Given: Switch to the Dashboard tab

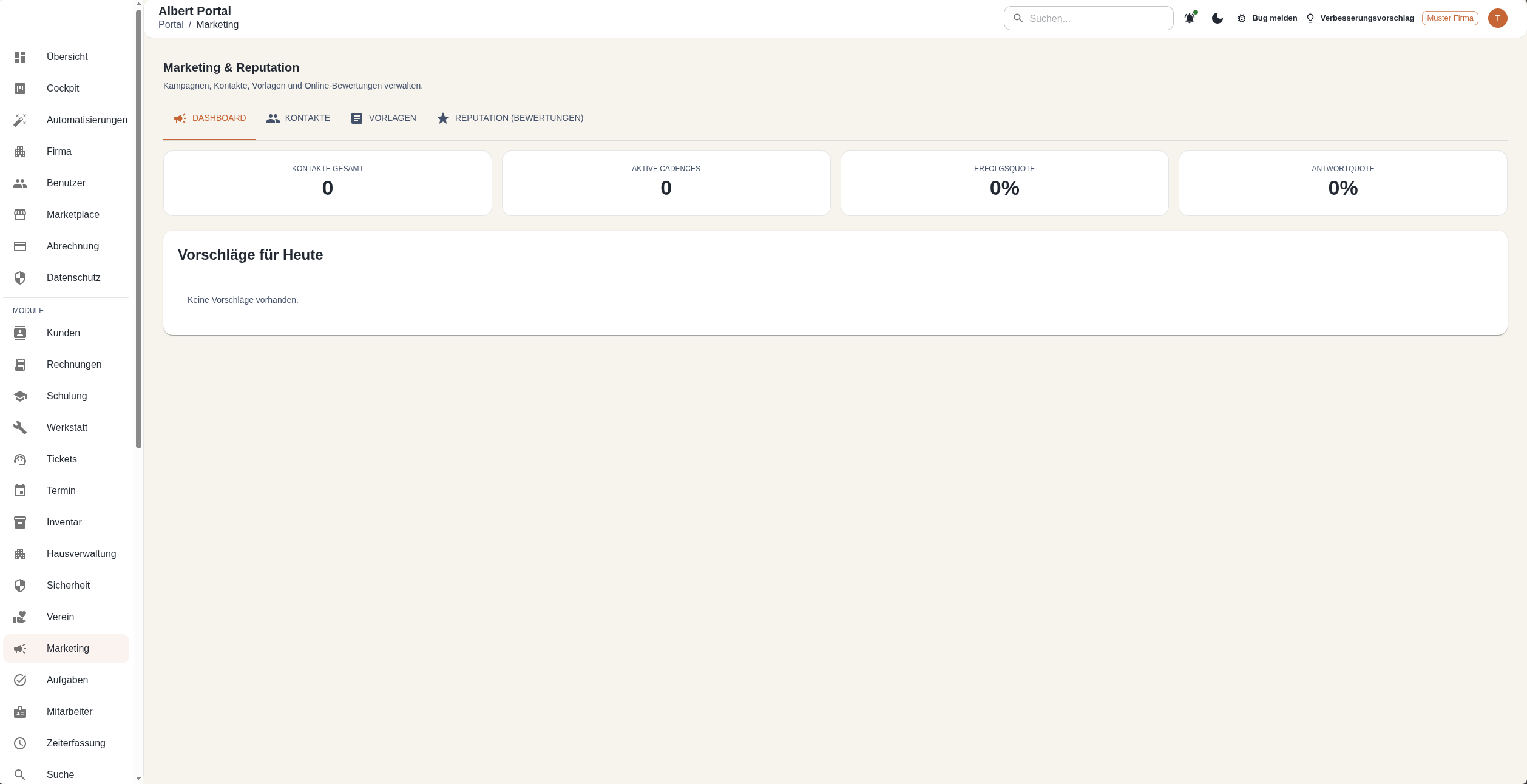Looking at the screenshot, I should coord(209,118).
